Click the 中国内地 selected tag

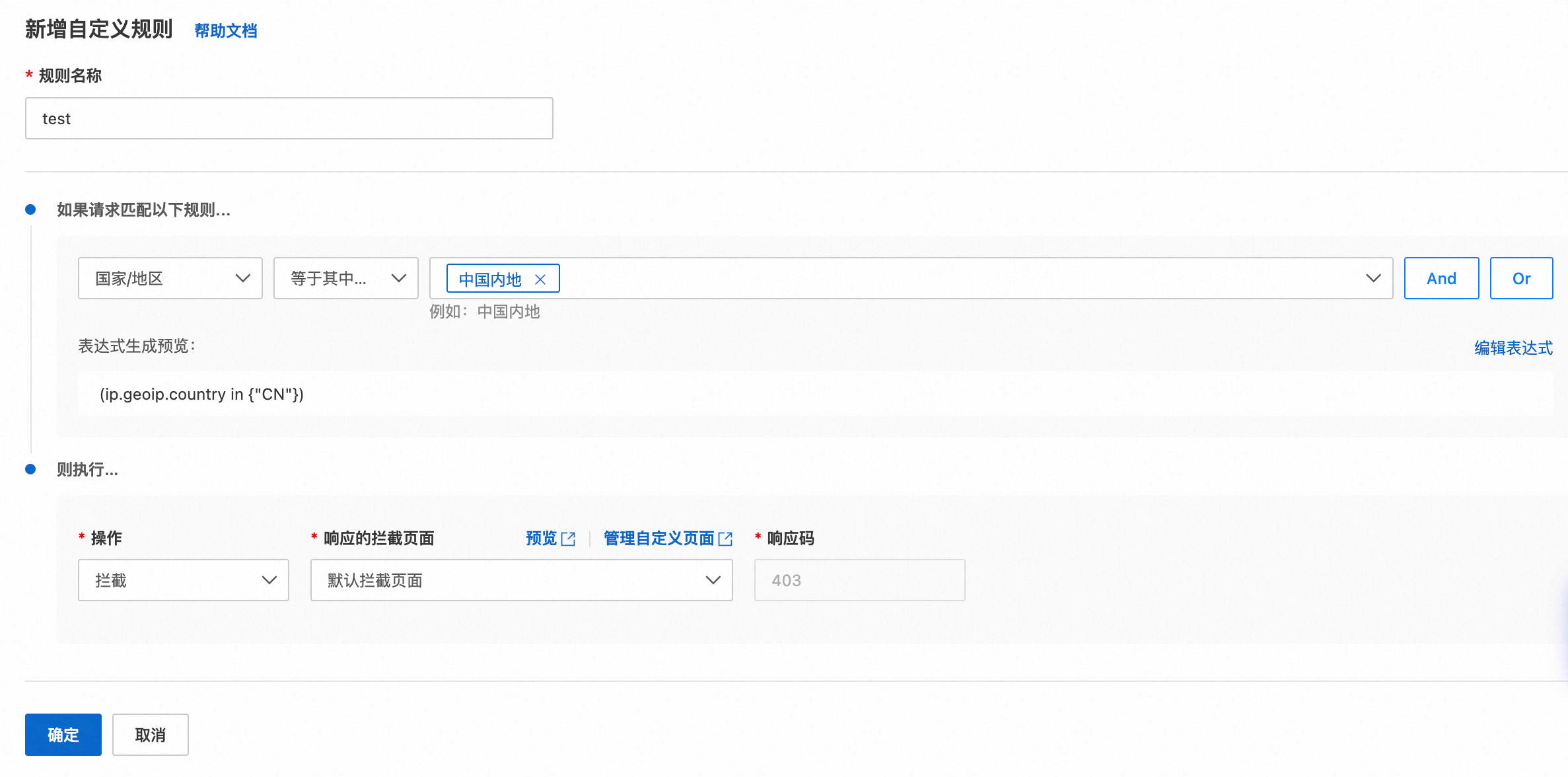(x=490, y=279)
